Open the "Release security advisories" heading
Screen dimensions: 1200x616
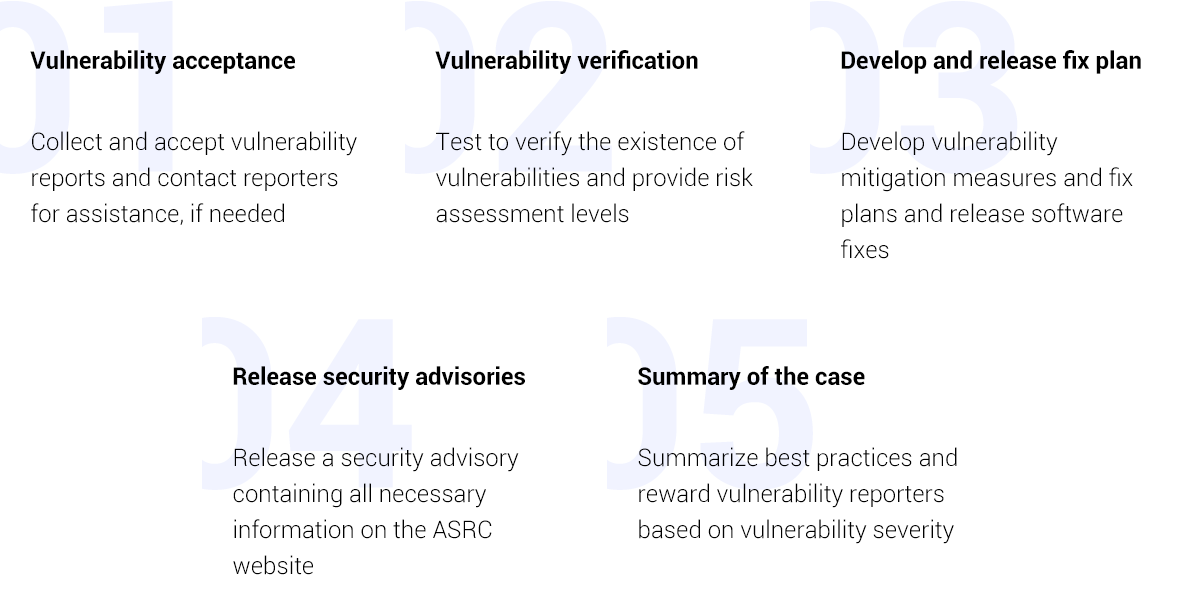[378, 376]
